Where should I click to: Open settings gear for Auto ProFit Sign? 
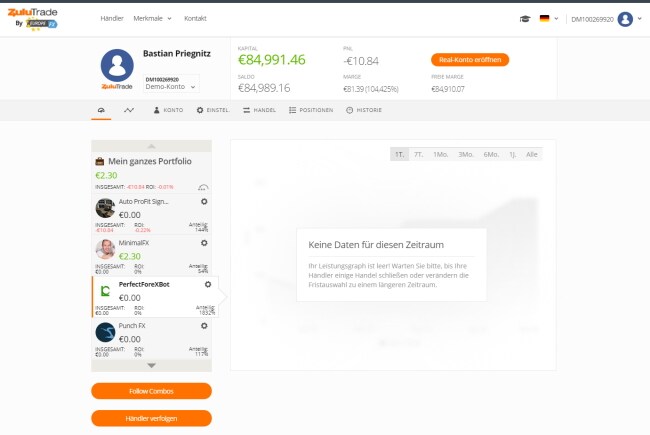tap(204, 202)
